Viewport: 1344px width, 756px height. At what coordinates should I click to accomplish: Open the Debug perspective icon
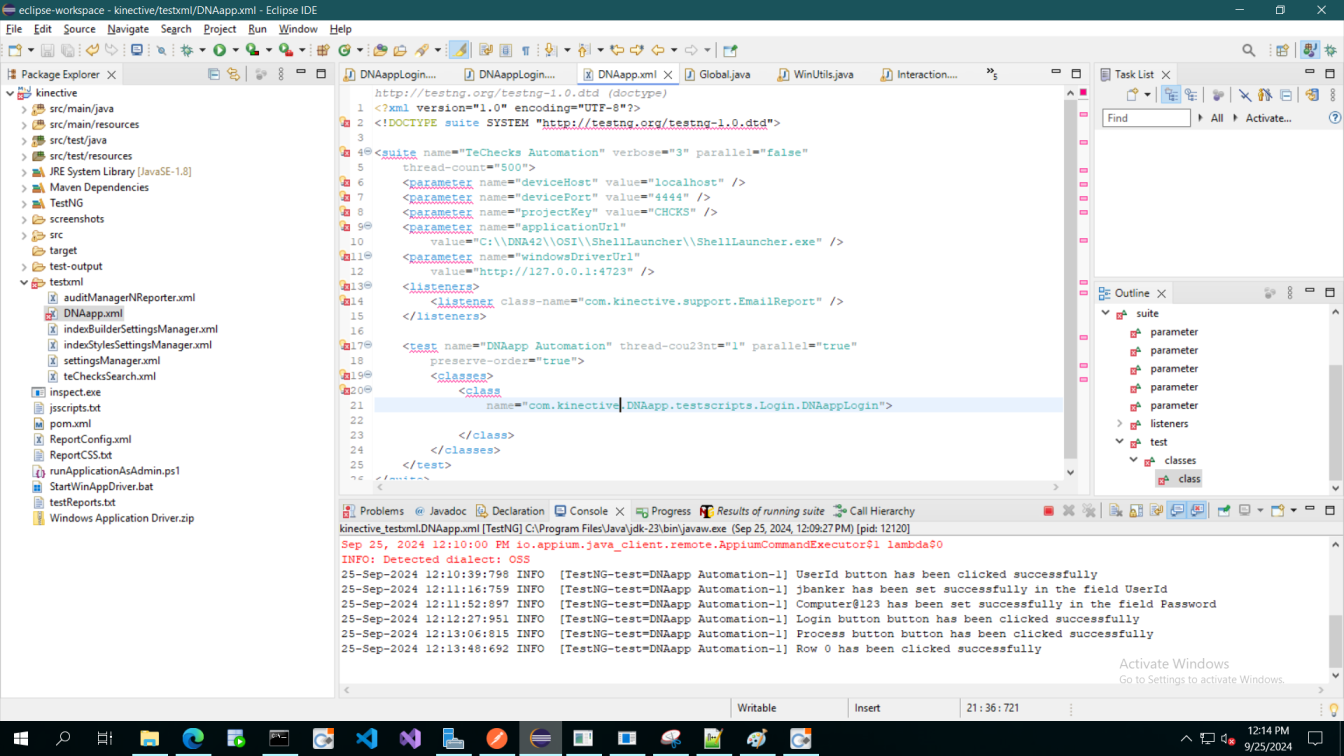coord(1331,50)
